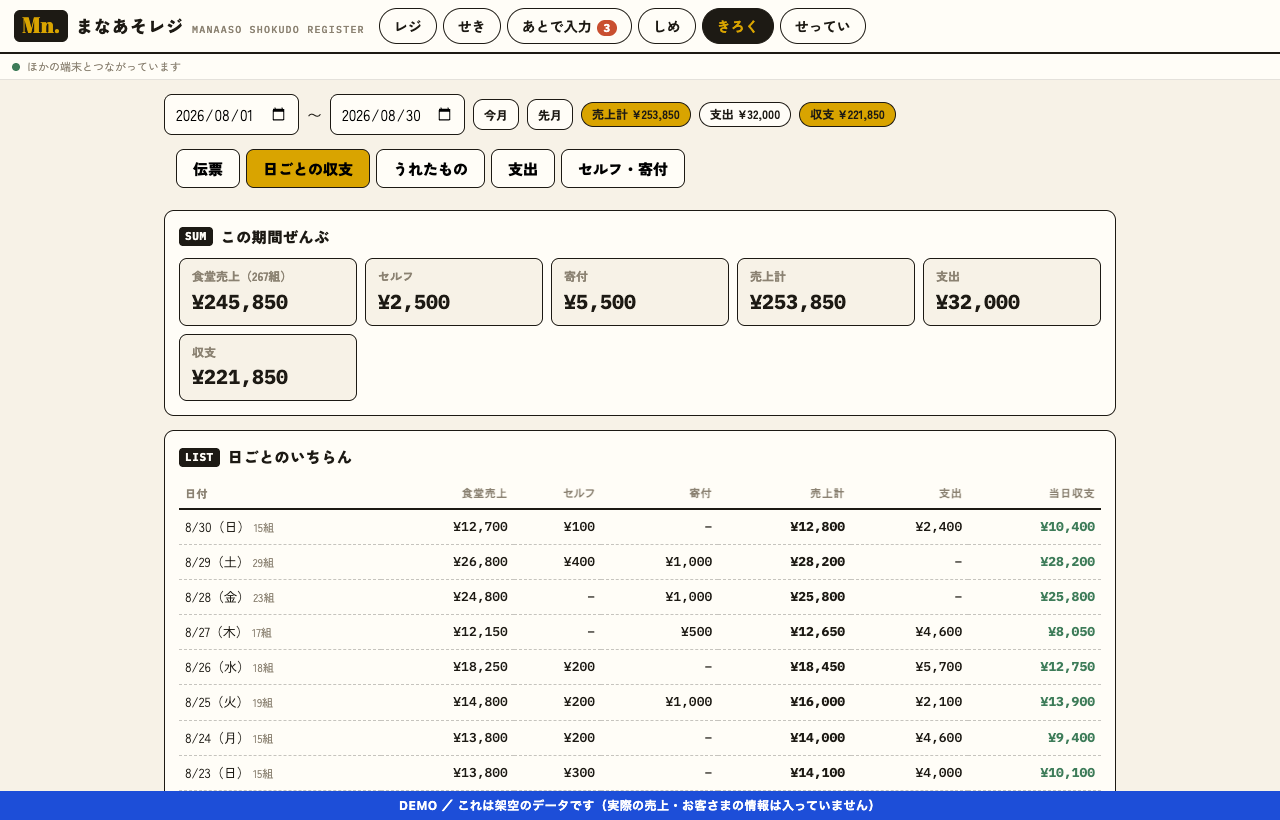This screenshot has height=820, width=1280.
Task: Select the 8/29 (土) row
Action: click(640, 562)
